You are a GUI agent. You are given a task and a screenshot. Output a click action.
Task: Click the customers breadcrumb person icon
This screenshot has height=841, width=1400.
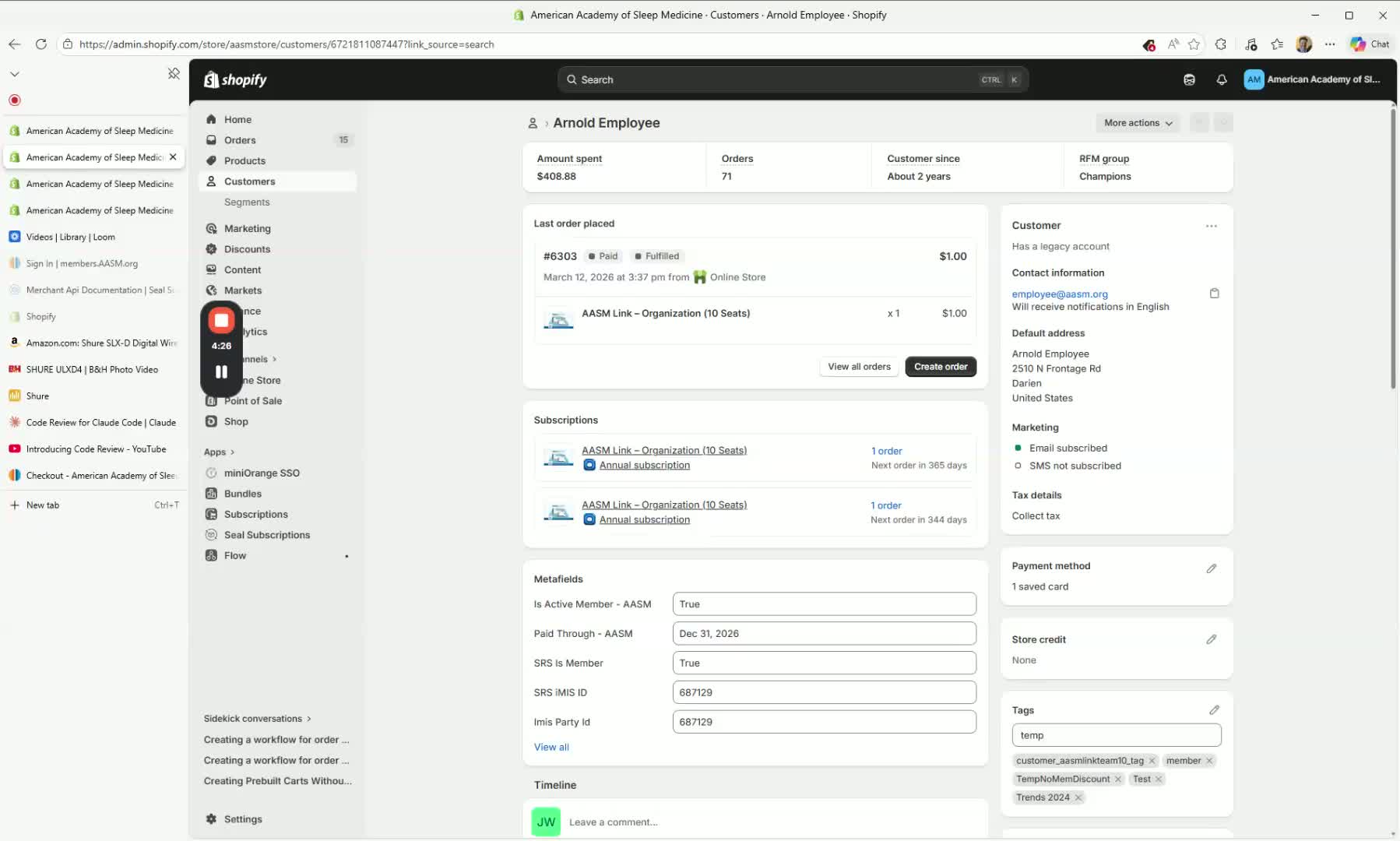[533, 123]
